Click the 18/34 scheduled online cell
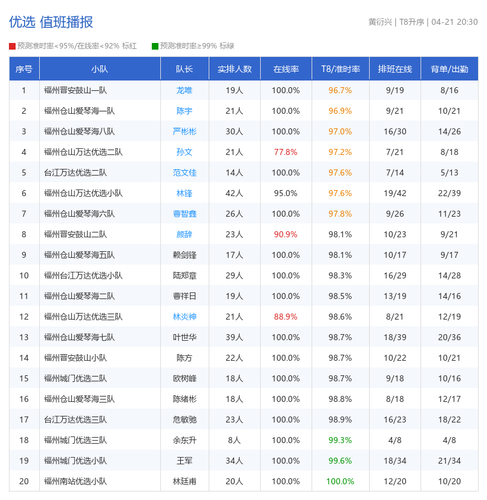 (395, 461)
